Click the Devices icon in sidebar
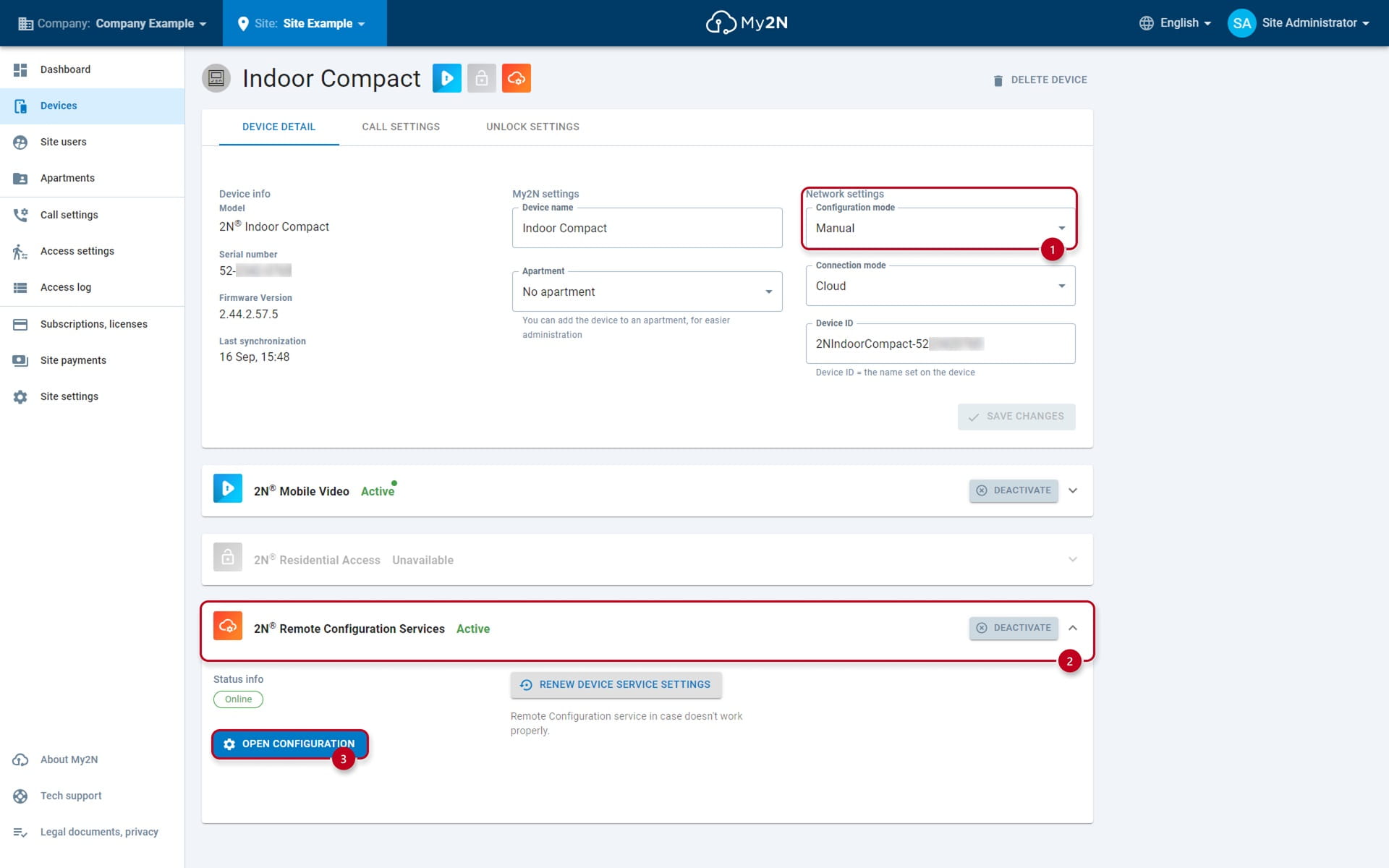Viewport: 1389px width, 868px height. pyautogui.click(x=20, y=106)
